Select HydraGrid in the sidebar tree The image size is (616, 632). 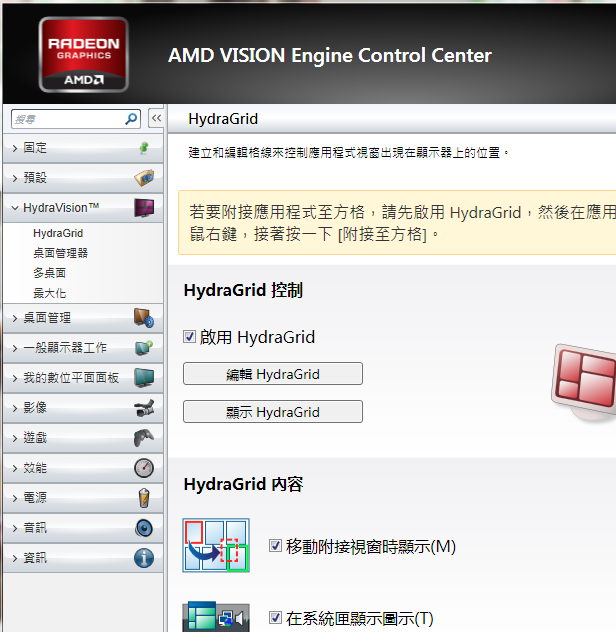[x=58, y=233]
